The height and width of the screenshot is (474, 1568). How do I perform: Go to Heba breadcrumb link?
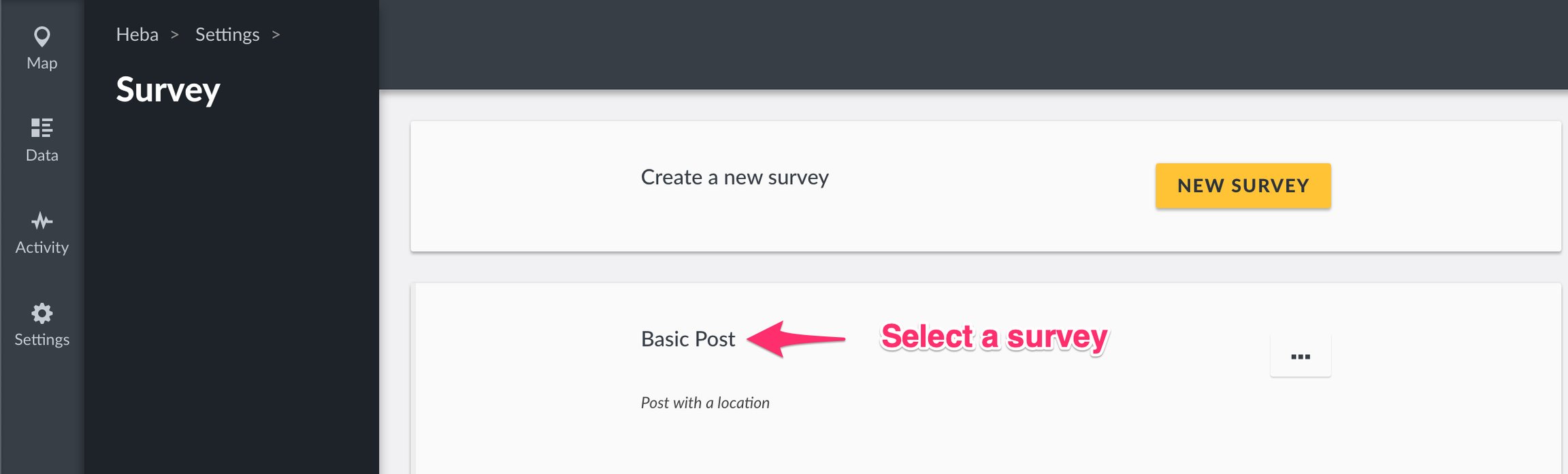[x=137, y=34]
